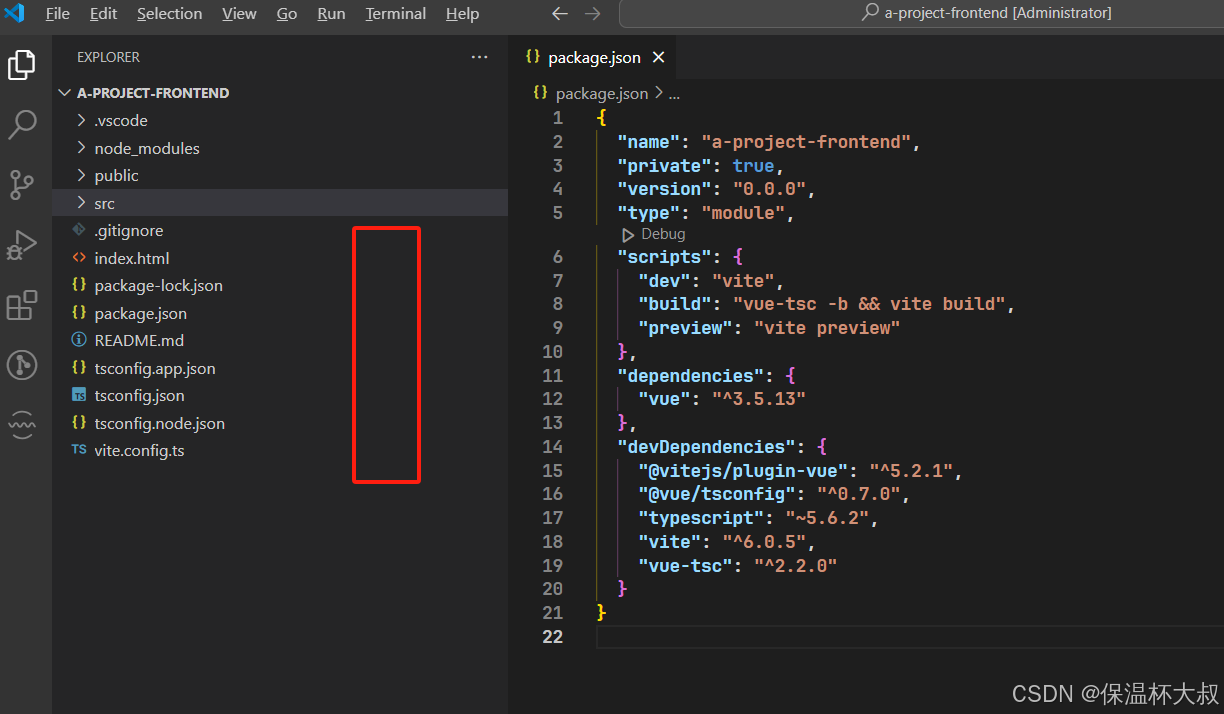The image size is (1224, 714).
Task: Click the Explorer more actions ellipsis
Action: click(480, 57)
